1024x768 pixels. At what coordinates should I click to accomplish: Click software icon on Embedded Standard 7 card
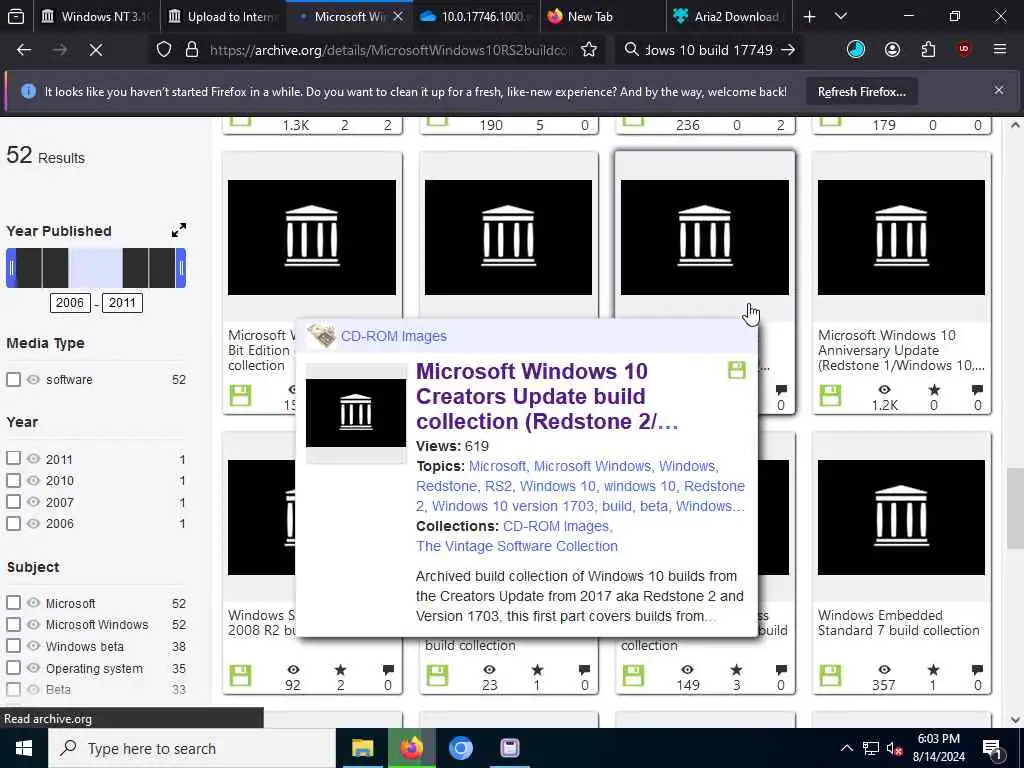click(830, 675)
